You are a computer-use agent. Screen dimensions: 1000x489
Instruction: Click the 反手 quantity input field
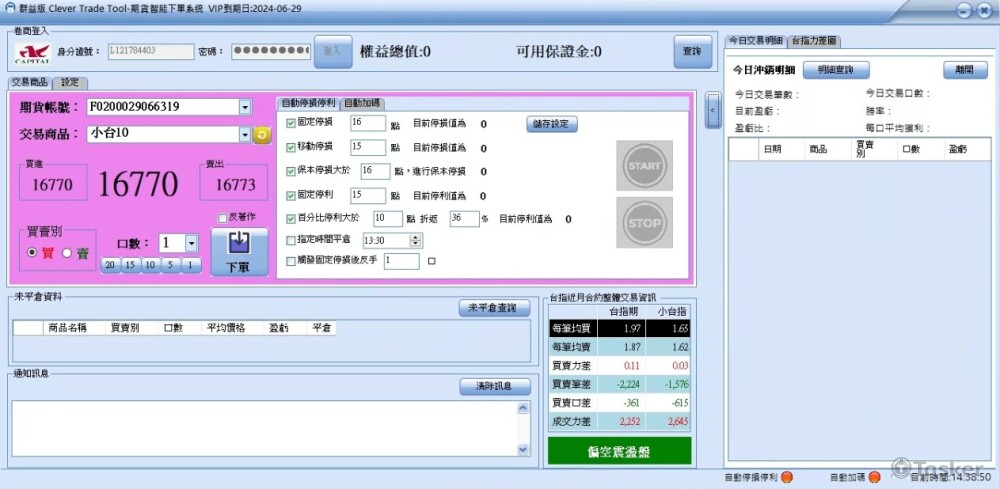click(x=402, y=261)
